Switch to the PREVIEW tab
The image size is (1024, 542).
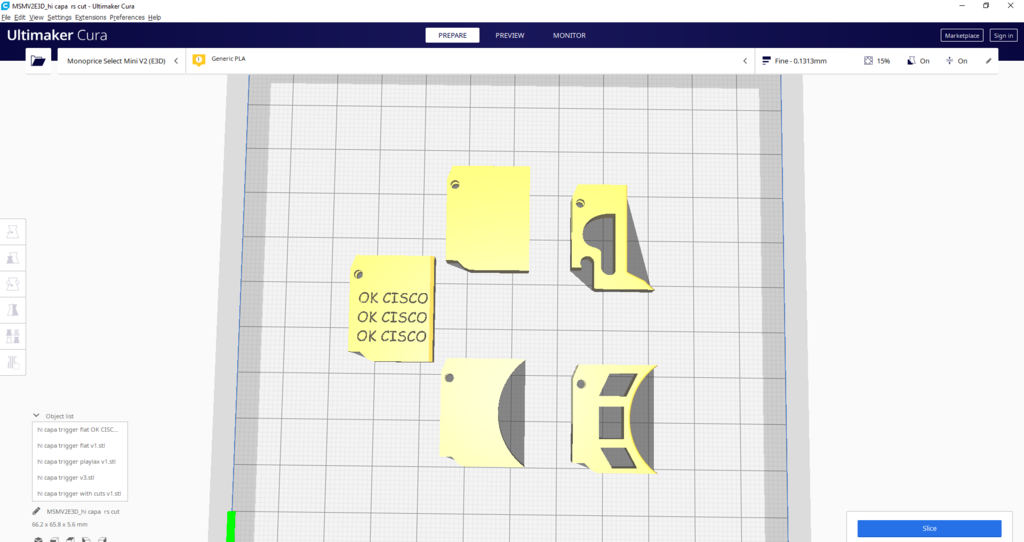(509, 35)
